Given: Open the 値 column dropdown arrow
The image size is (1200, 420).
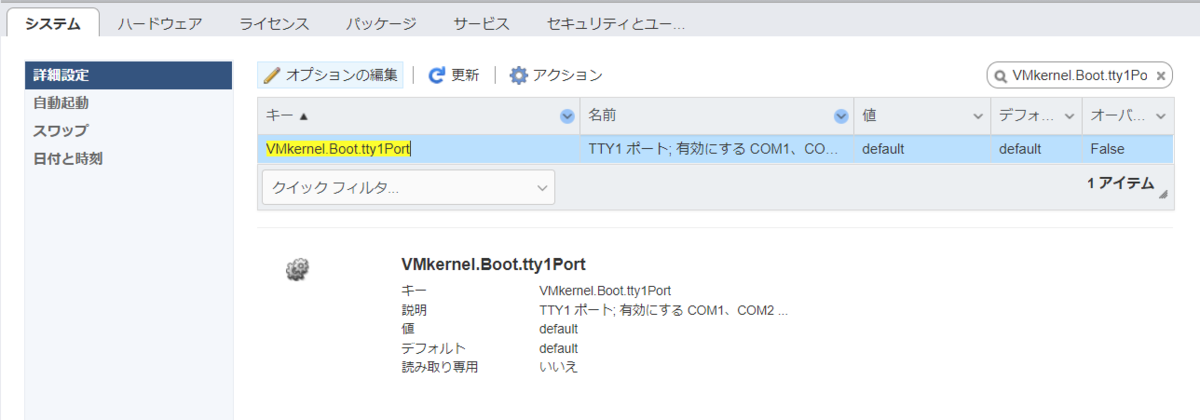Looking at the screenshot, I should tap(978, 116).
